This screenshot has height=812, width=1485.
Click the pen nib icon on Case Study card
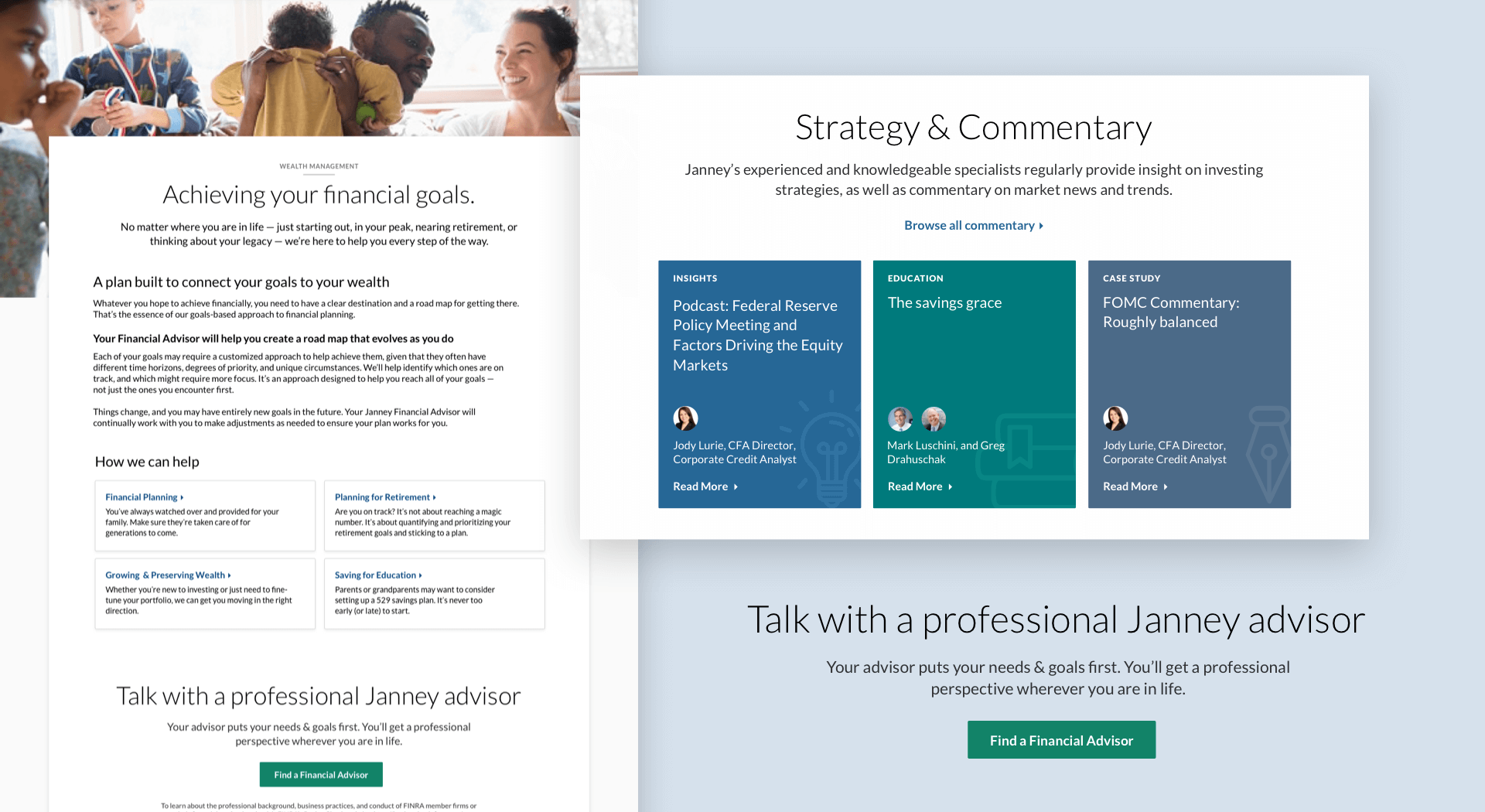pyautogui.click(x=1269, y=455)
